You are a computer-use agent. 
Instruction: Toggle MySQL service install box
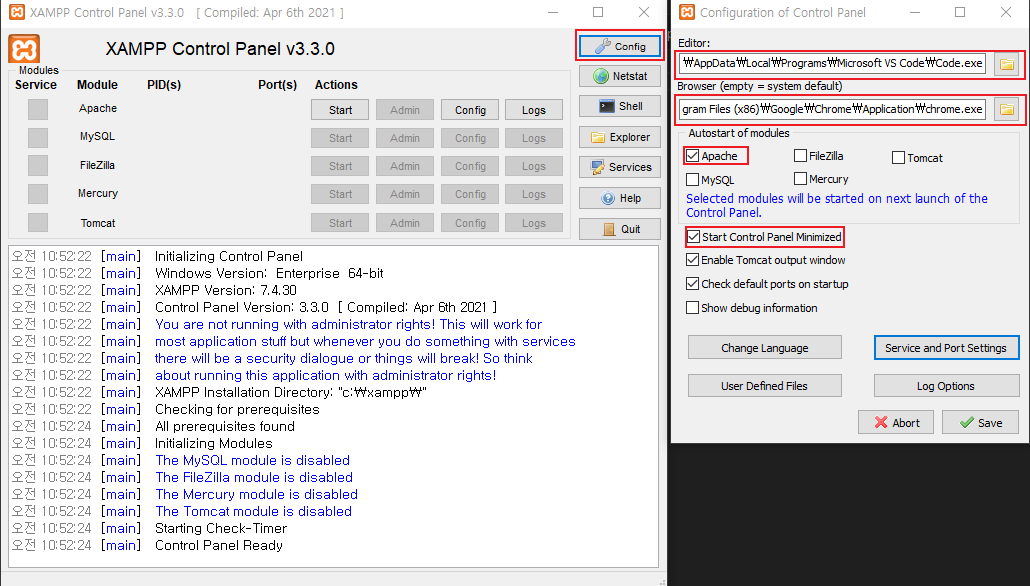(x=38, y=138)
